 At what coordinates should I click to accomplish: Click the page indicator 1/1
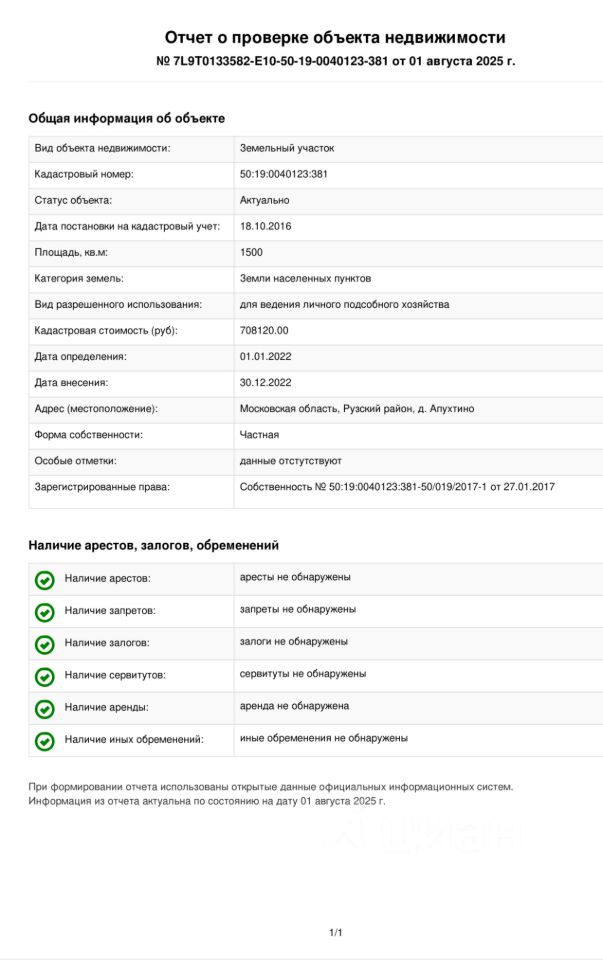336,933
